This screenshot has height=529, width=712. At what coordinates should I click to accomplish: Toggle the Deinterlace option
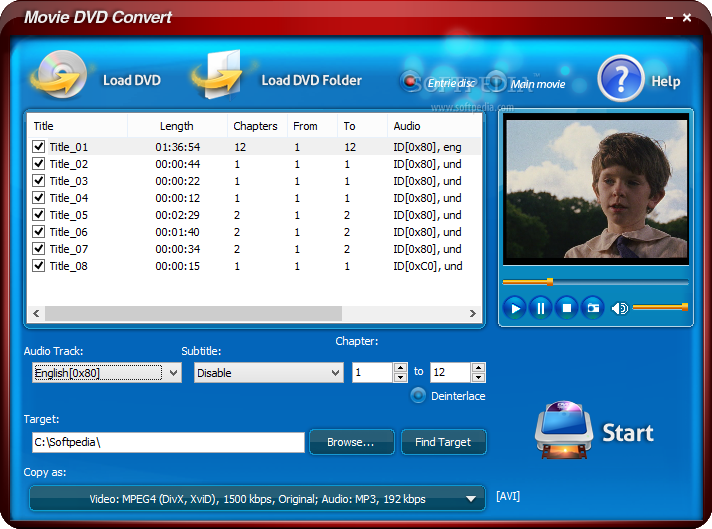pyautogui.click(x=418, y=396)
